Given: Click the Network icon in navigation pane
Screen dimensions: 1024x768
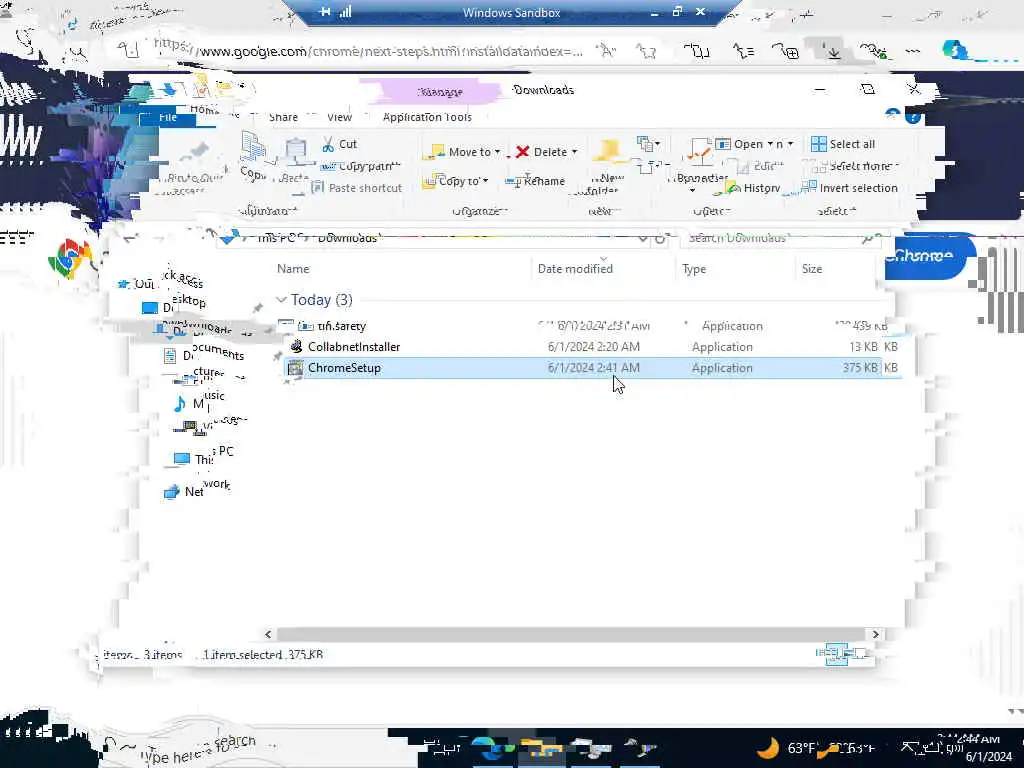Looking at the screenshot, I should point(172,492).
